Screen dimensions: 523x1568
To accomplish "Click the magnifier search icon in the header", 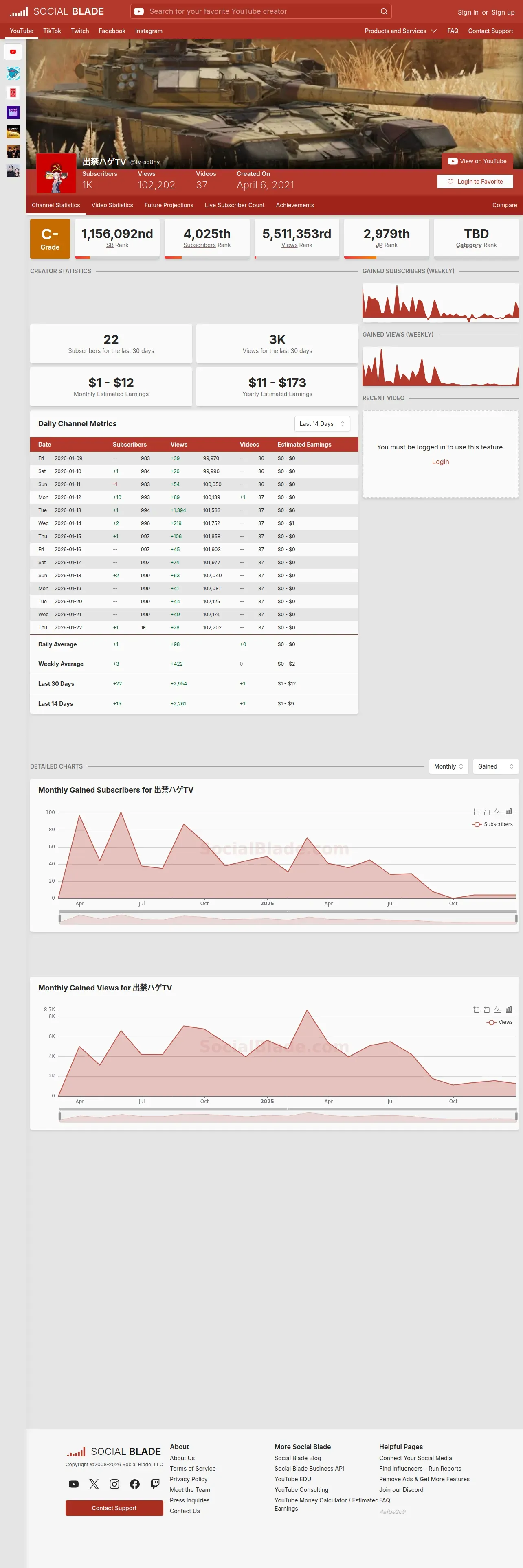I will (x=384, y=11).
